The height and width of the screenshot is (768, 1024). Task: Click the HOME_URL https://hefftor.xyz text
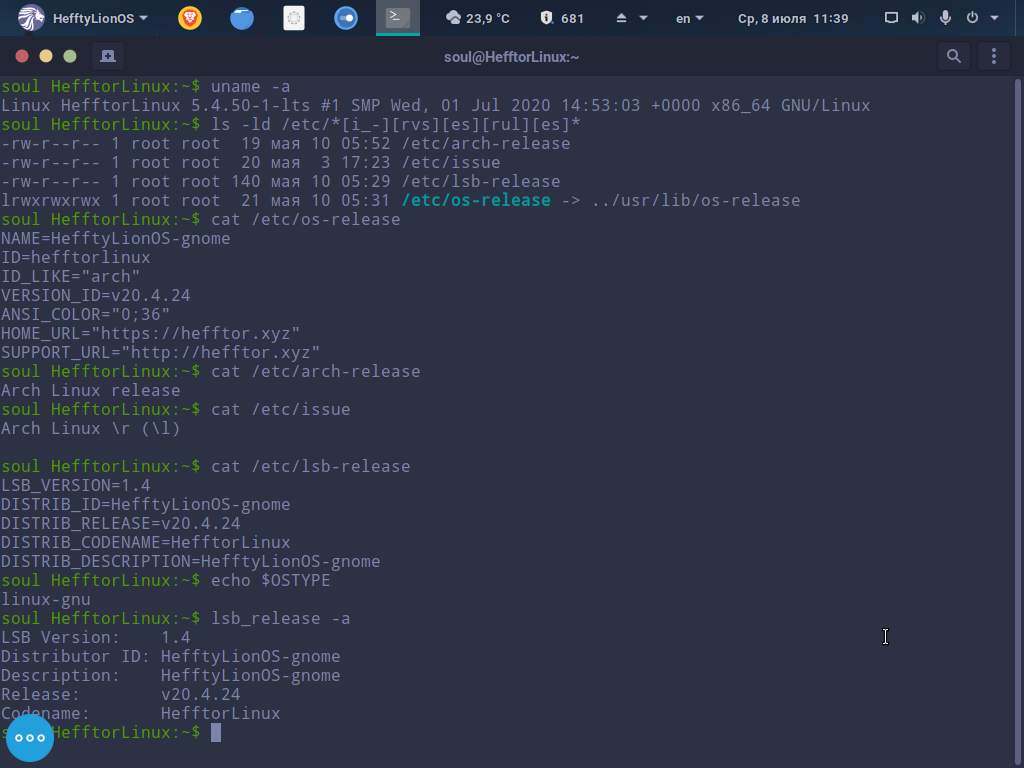(x=150, y=333)
